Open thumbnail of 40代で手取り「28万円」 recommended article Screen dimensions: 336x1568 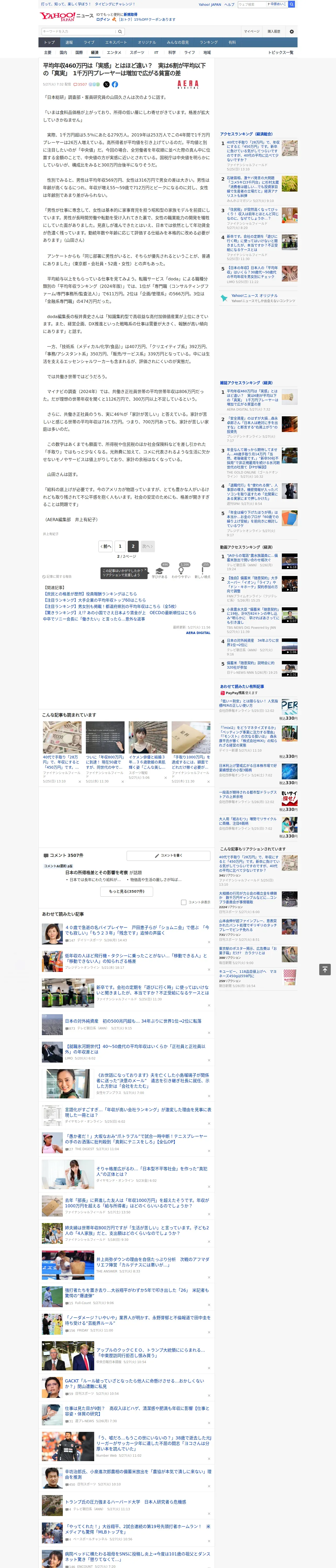point(62,738)
